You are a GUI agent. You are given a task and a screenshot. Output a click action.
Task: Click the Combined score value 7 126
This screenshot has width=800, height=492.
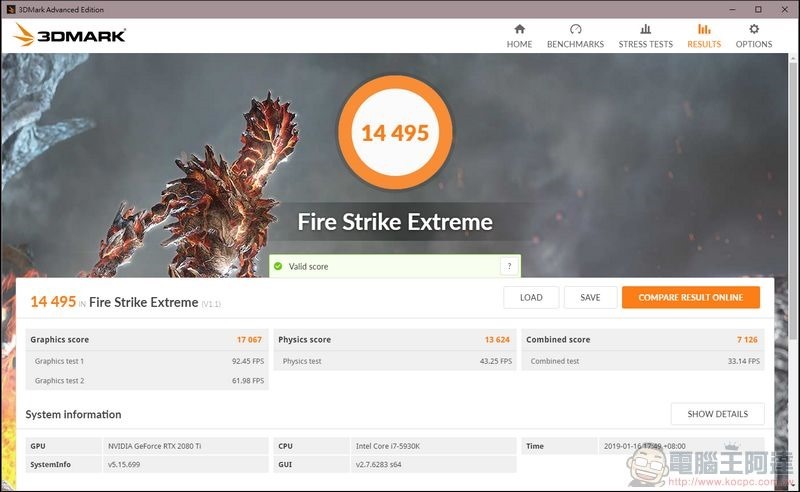click(x=747, y=339)
